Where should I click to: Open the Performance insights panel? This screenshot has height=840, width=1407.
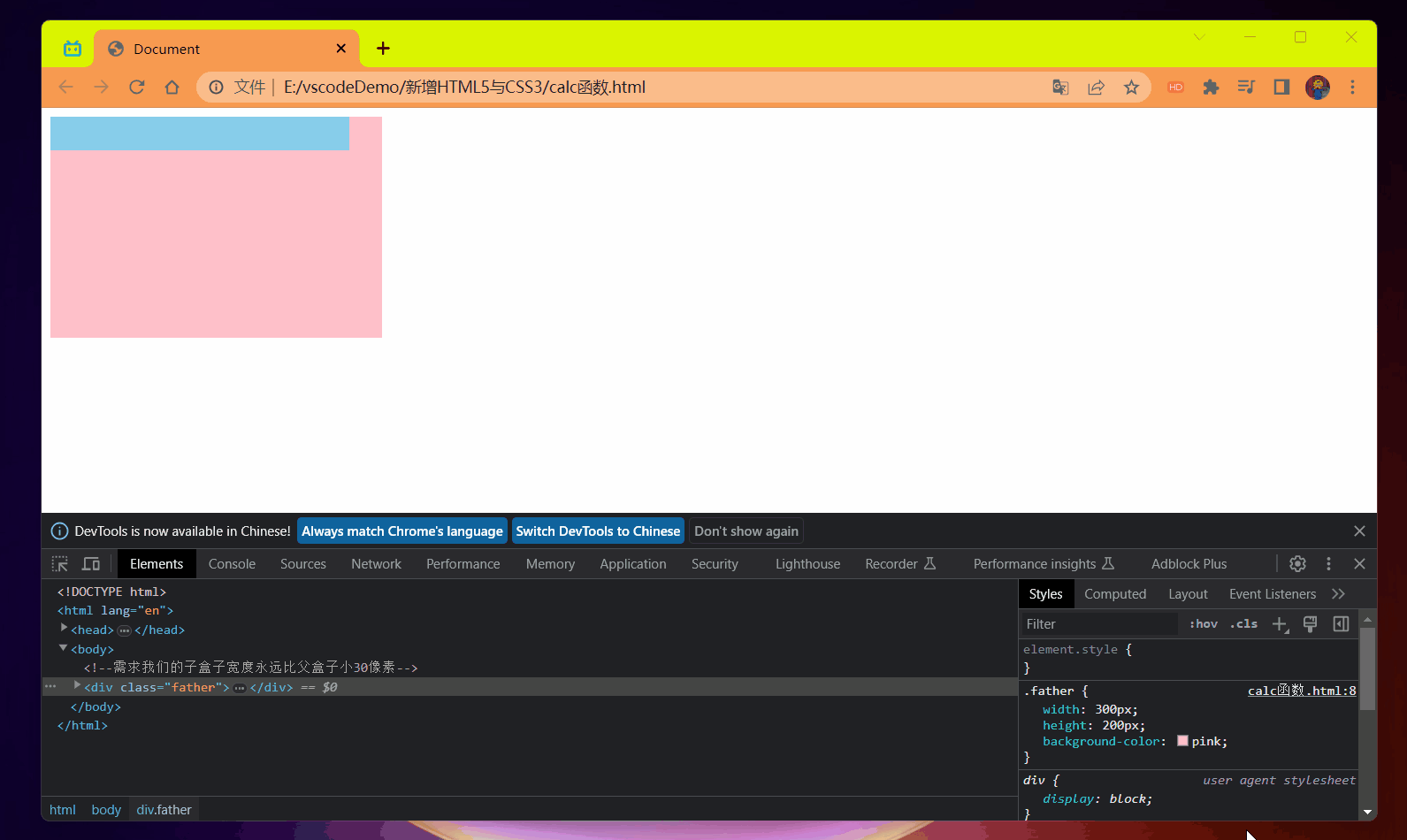point(1044,563)
